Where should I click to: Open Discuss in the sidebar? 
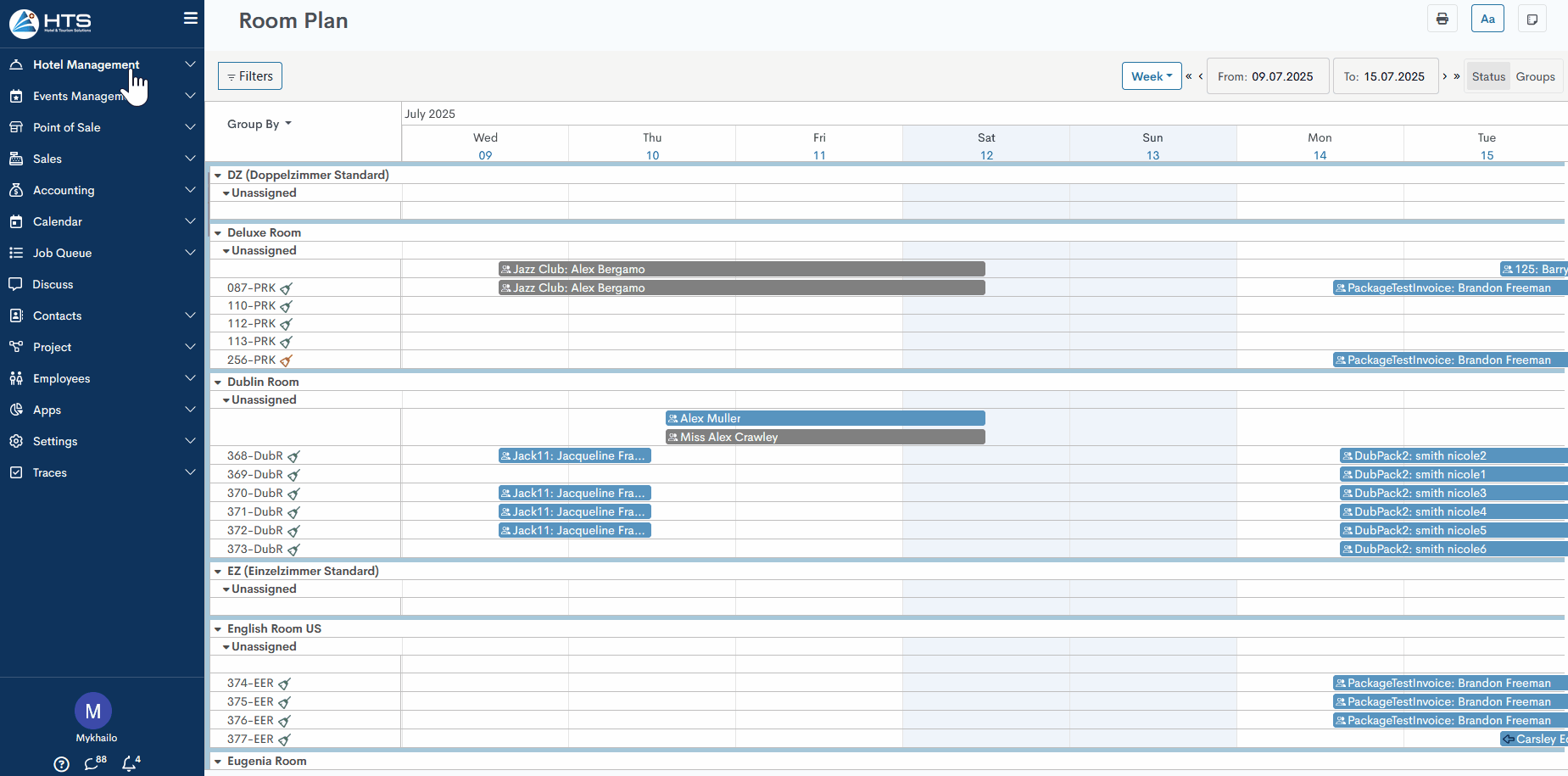point(53,284)
